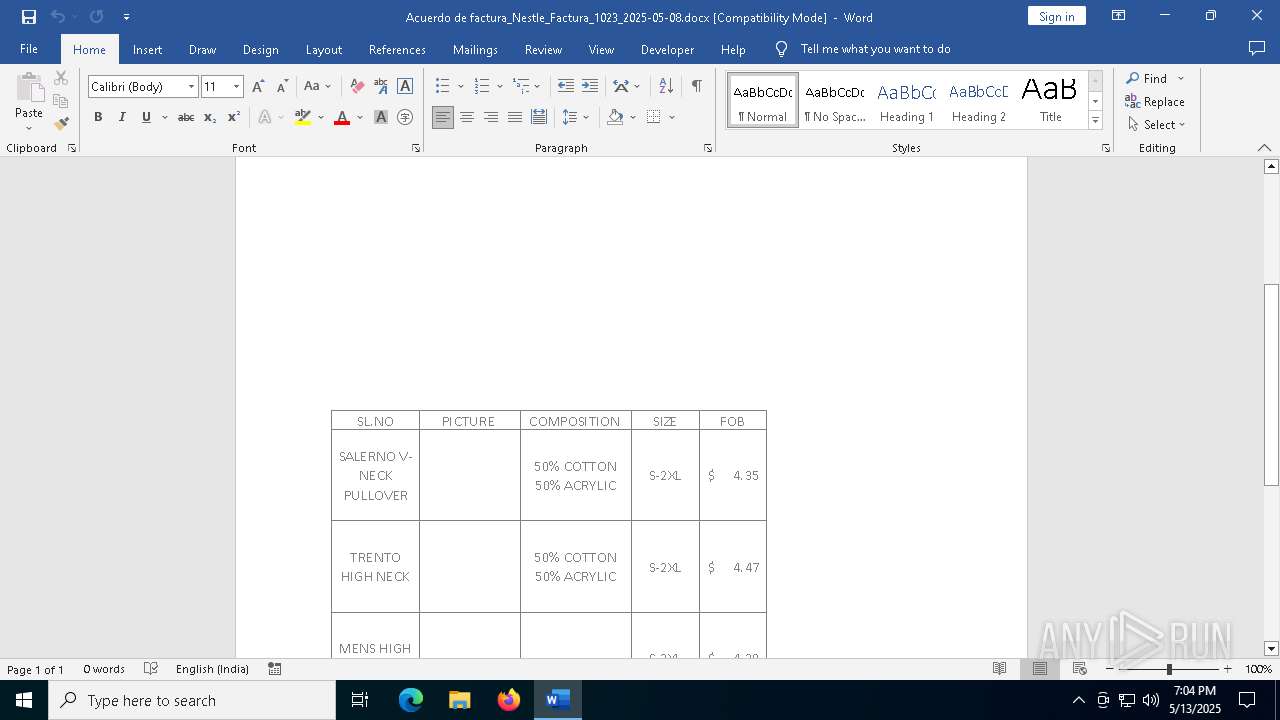Open the spelling proofing status icon
This screenshot has height=720, width=1280.
click(x=151, y=669)
